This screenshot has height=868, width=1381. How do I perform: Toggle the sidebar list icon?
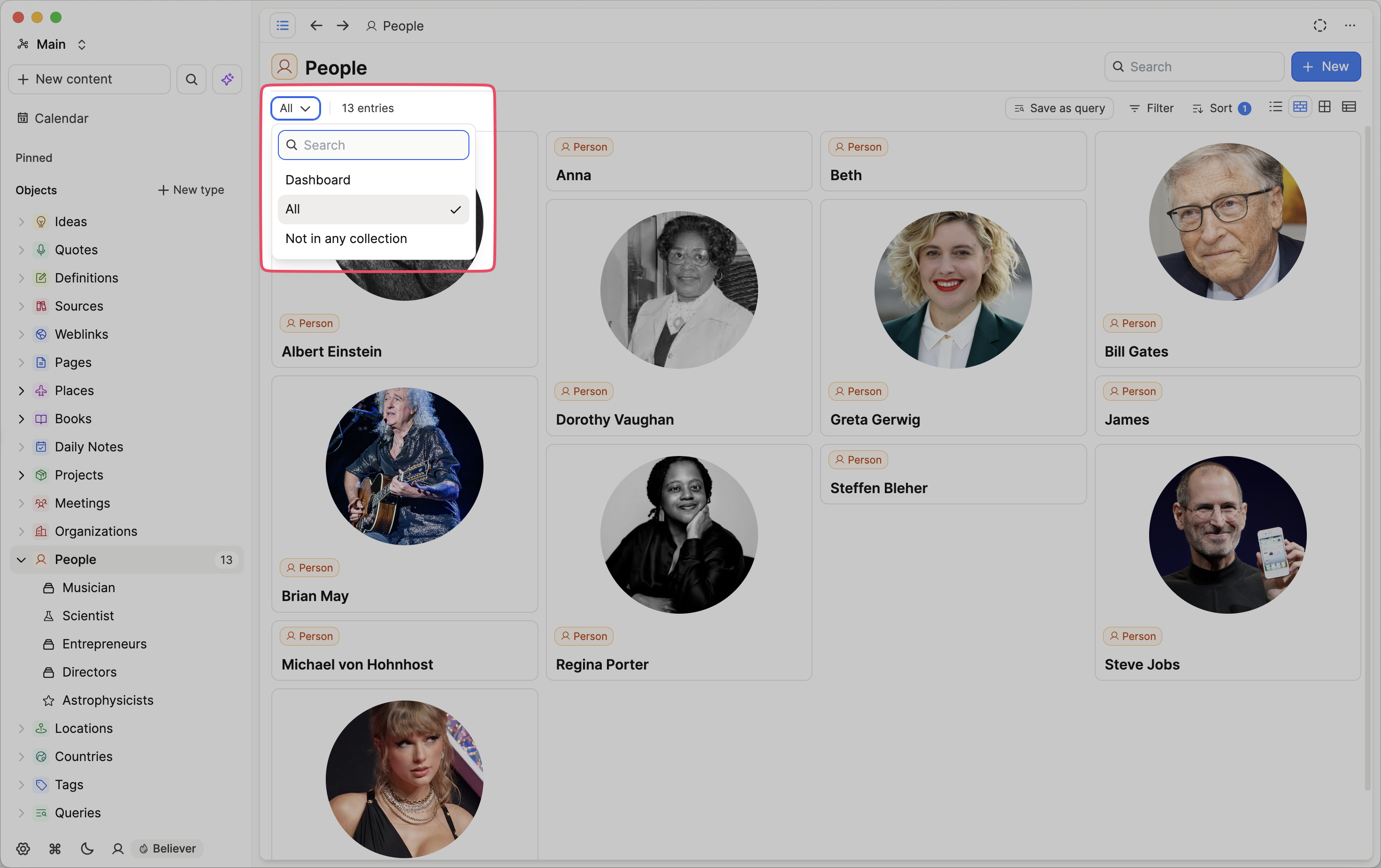[x=282, y=26]
